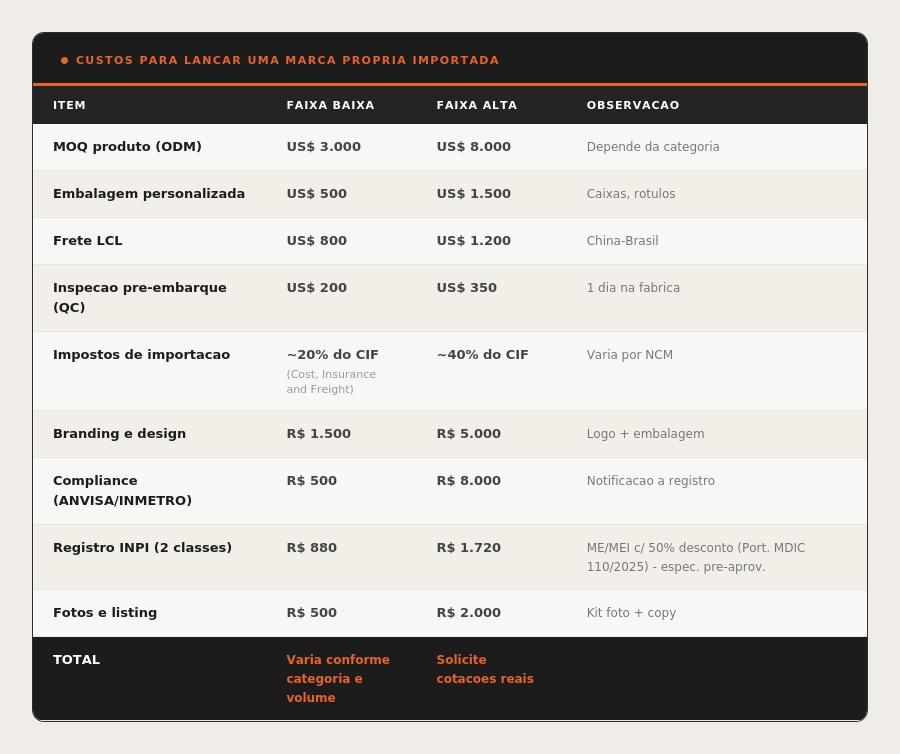Screen dimensions: 900x754
Task: Select the table title heading text
Action: (x=288, y=60)
